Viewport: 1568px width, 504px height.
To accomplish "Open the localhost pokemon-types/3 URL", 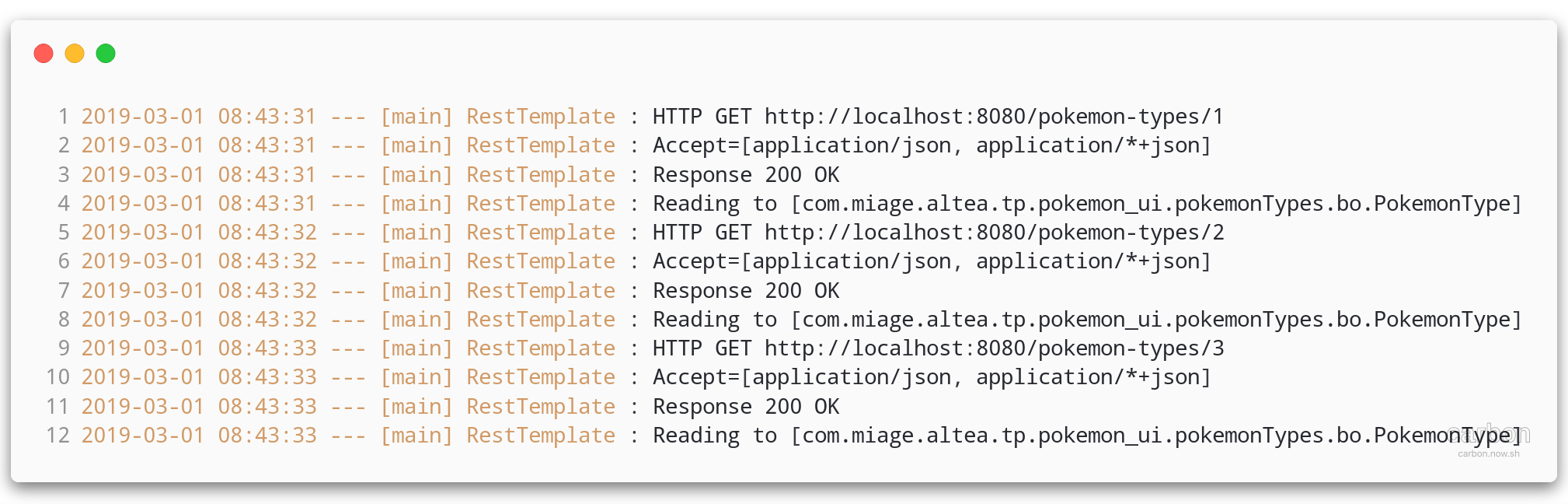I will point(994,348).
